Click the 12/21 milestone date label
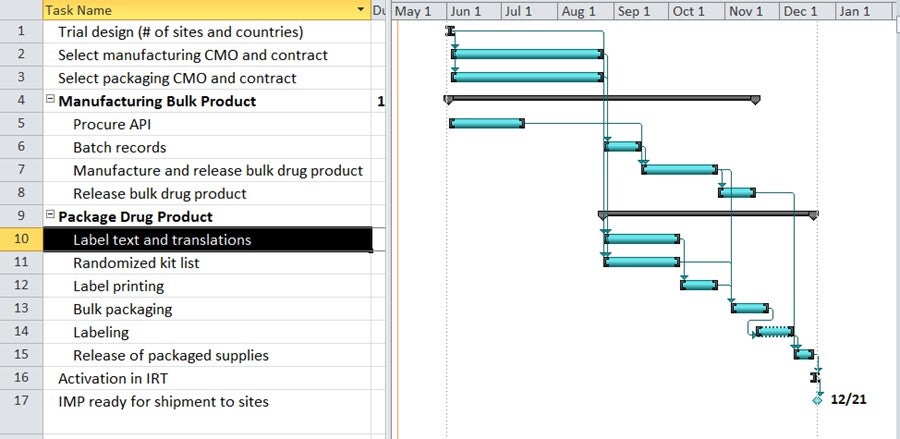 [848, 399]
